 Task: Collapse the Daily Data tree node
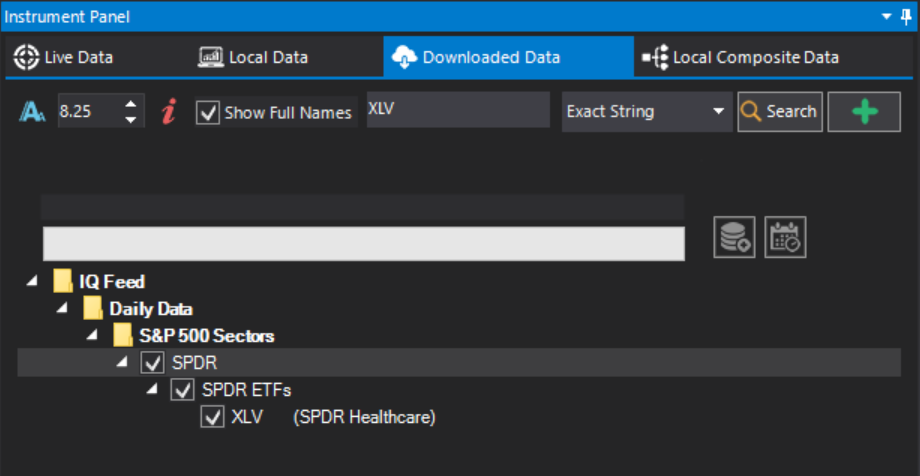[62, 309]
